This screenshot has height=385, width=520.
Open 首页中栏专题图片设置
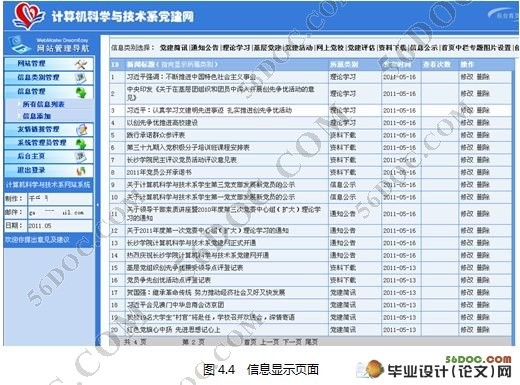click(x=476, y=48)
